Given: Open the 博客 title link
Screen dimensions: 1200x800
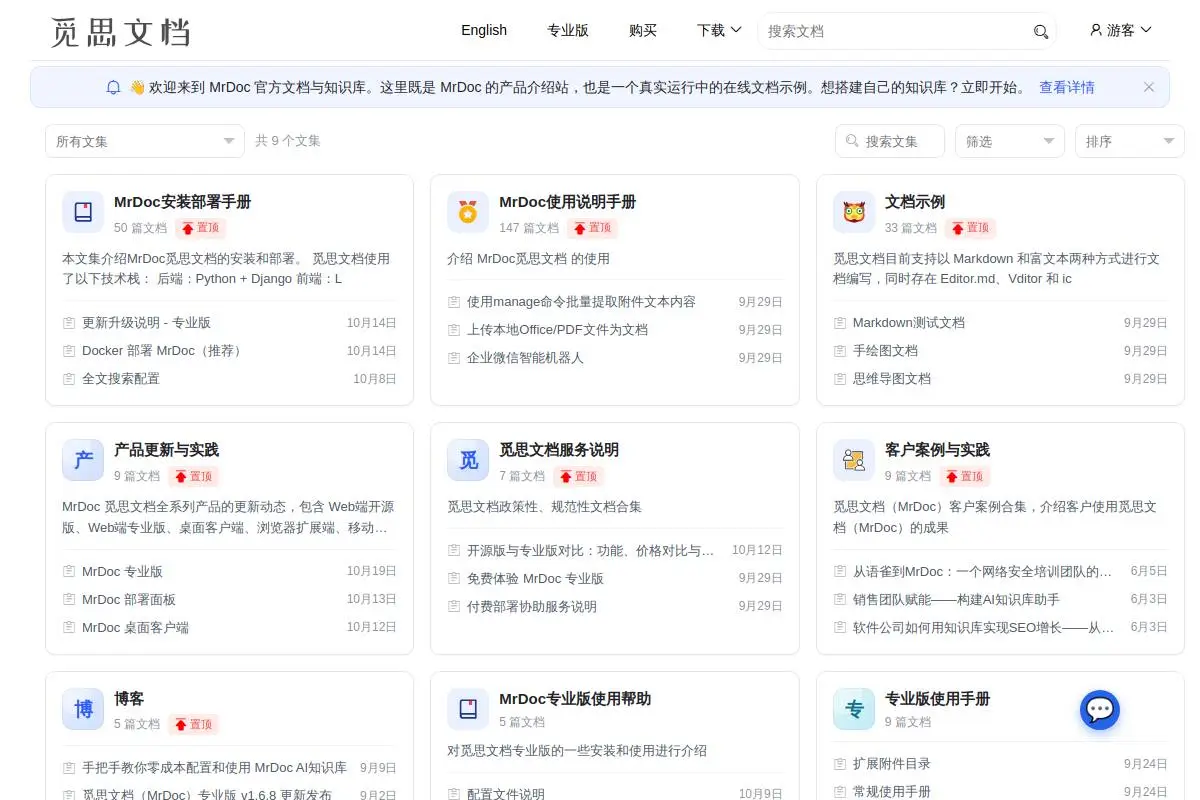Looking at the screenshot, I should [129, 698].
